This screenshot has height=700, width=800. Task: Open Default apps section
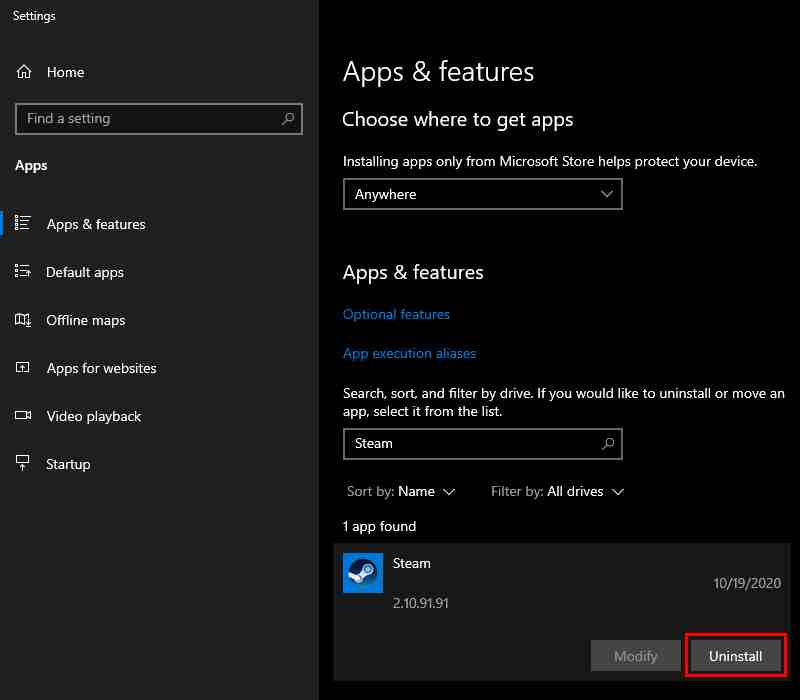[85, 272]
